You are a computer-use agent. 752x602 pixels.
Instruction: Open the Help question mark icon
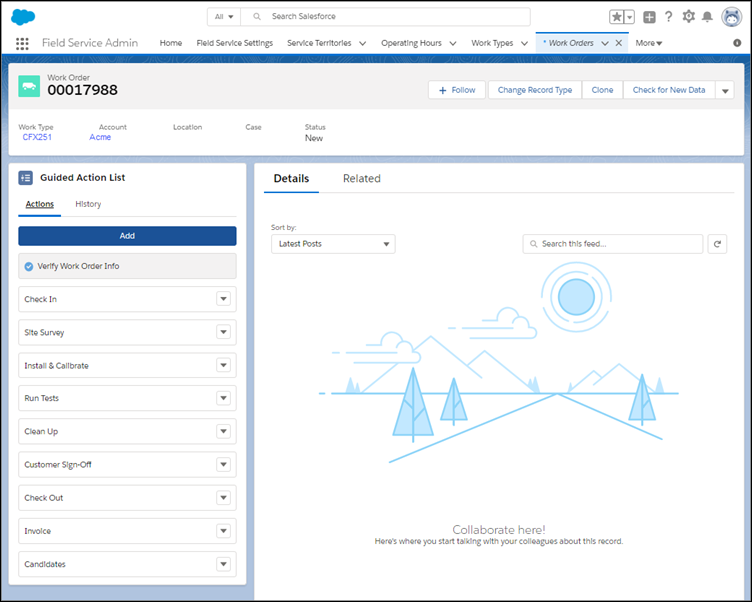coord(669,17)
